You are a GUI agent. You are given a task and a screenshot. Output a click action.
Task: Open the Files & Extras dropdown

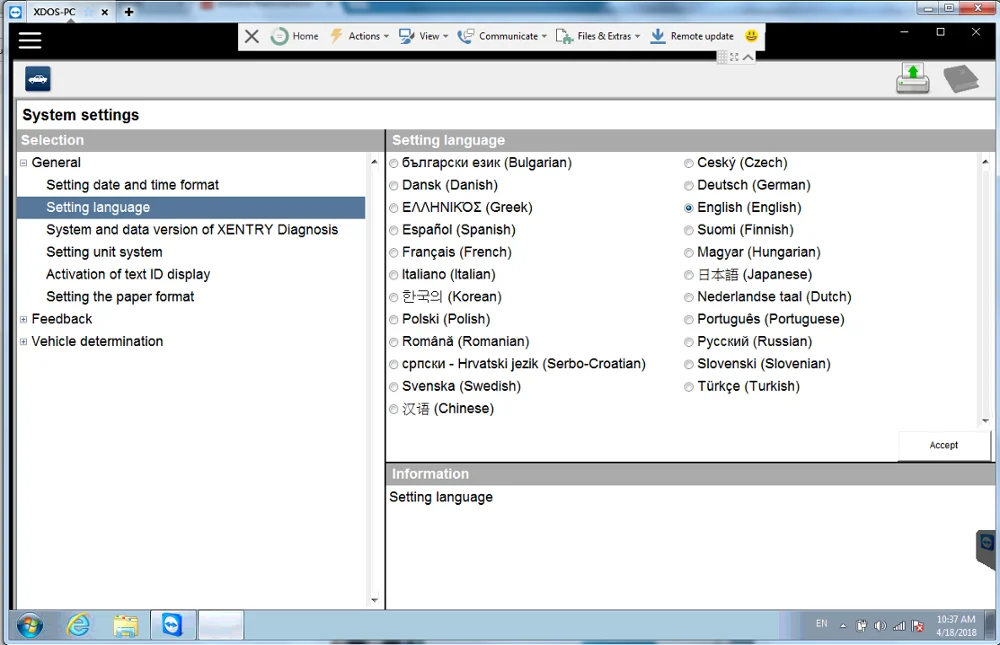598,36
